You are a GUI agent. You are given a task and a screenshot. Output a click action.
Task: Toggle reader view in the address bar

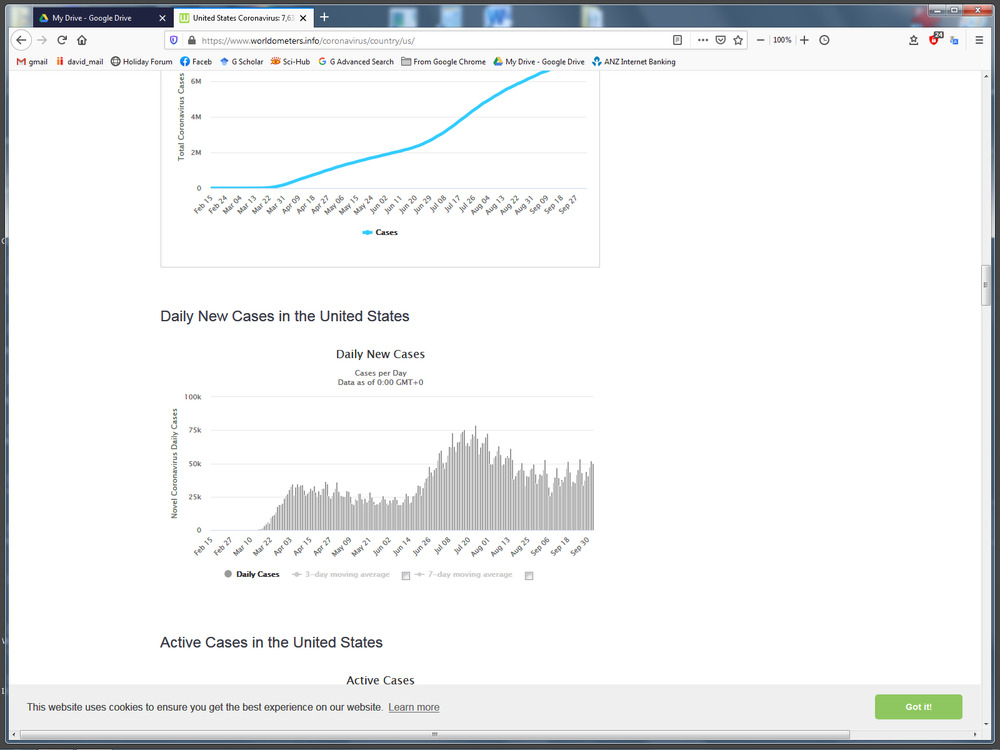click(678, 40)
